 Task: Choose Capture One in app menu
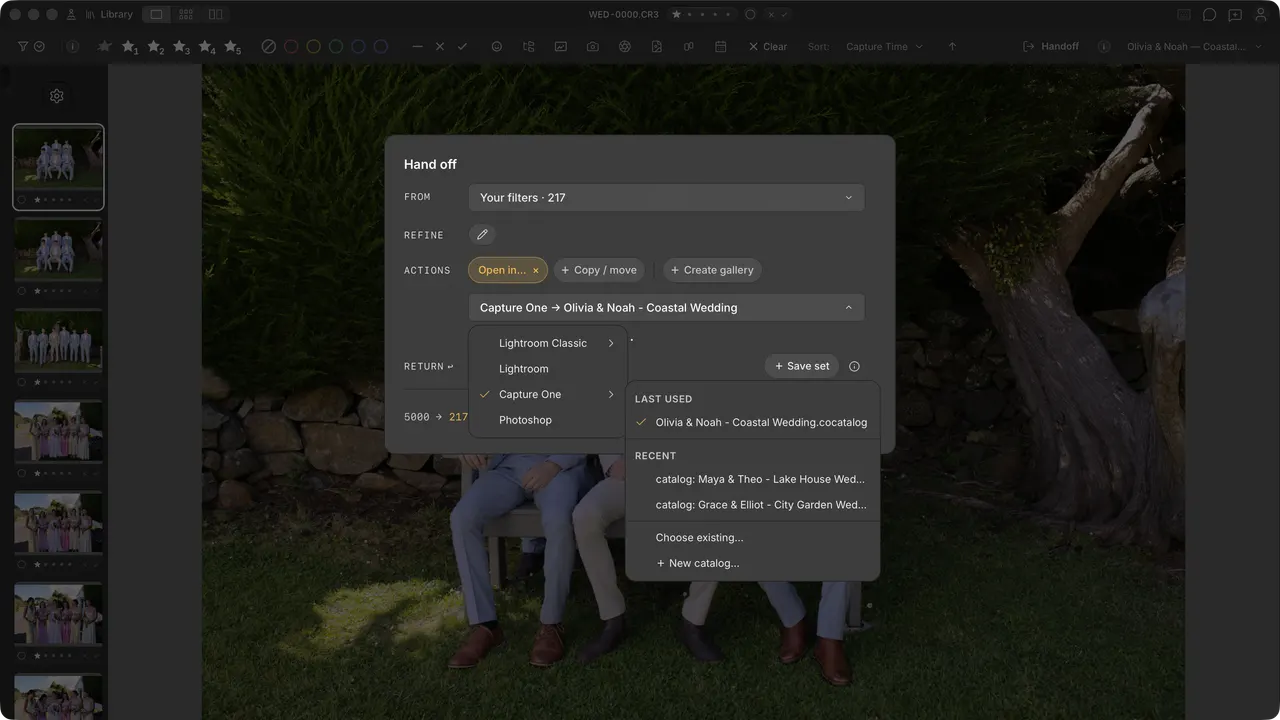click(x=547, y=395)
